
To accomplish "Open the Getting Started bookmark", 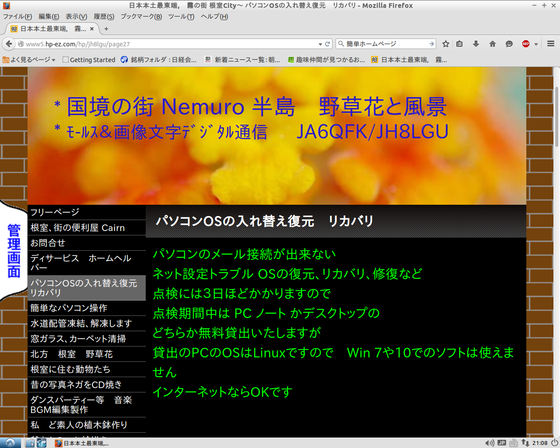I will pyautogui.click(x=89, y=60).
